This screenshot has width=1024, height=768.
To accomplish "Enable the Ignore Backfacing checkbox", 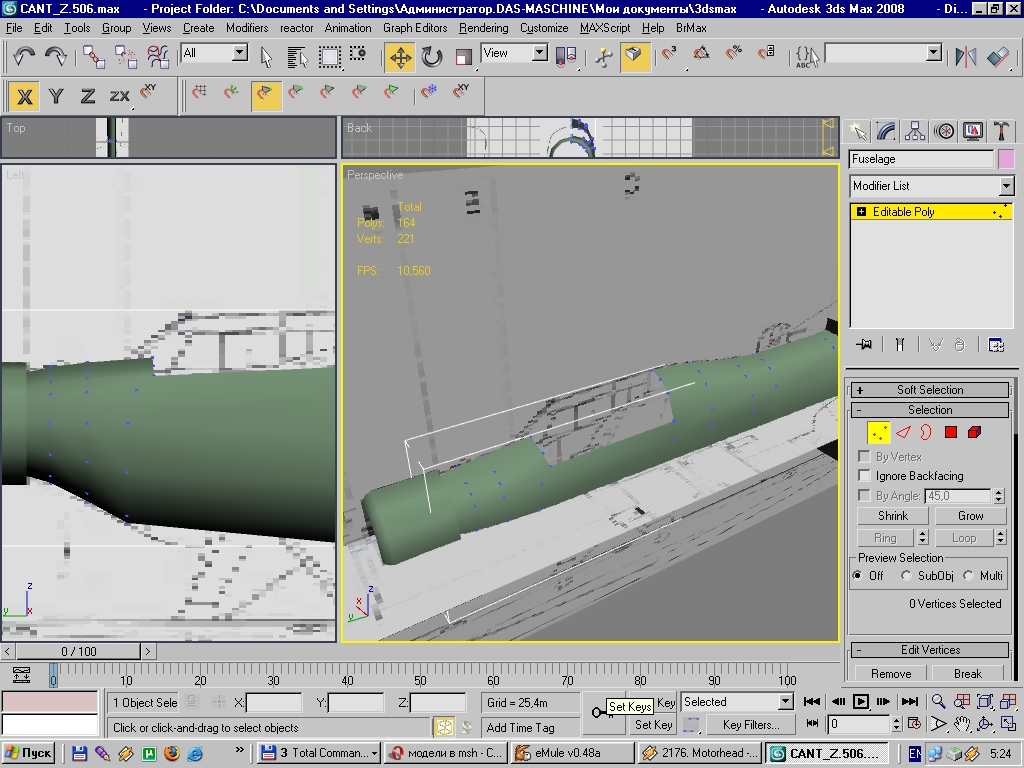I will 865,476.
